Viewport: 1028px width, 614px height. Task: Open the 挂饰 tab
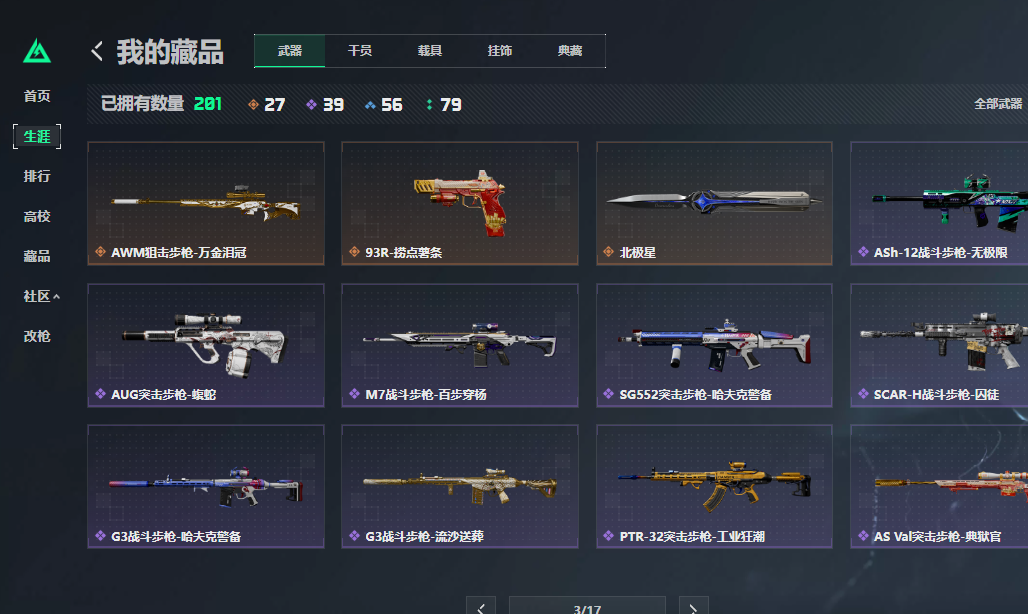click(500, 50)
